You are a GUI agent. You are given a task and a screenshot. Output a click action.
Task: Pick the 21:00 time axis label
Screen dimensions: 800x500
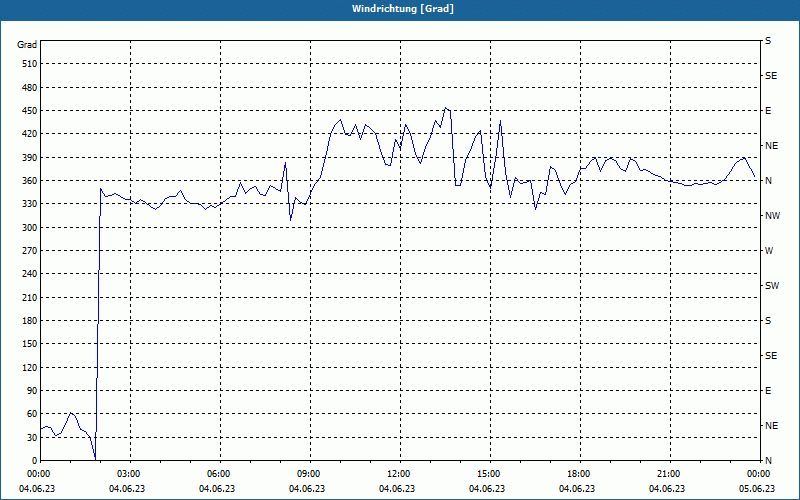[667, 474]
